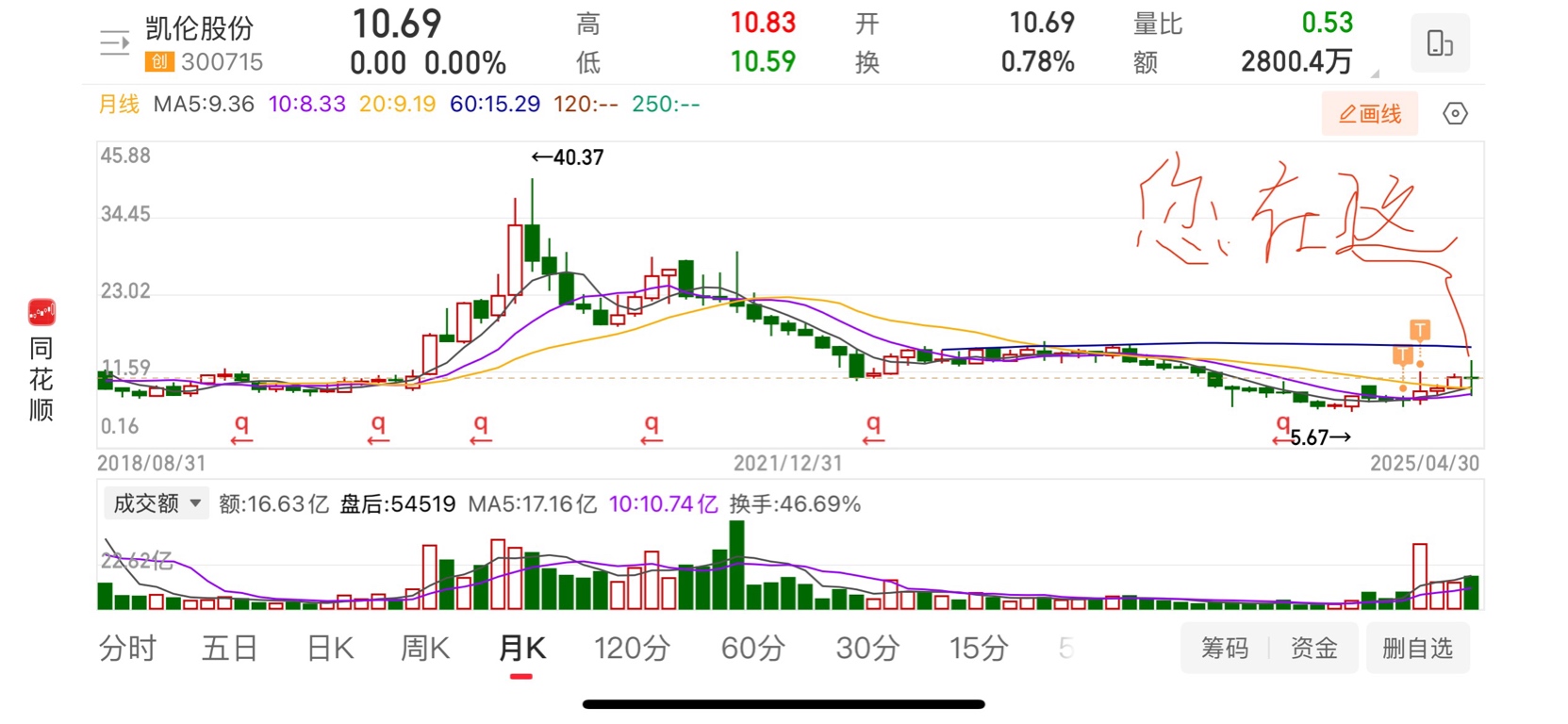Click 删自选 remove from watchlist
Viewport: 1568px width, 724px height.
(x=1417, y=648)
